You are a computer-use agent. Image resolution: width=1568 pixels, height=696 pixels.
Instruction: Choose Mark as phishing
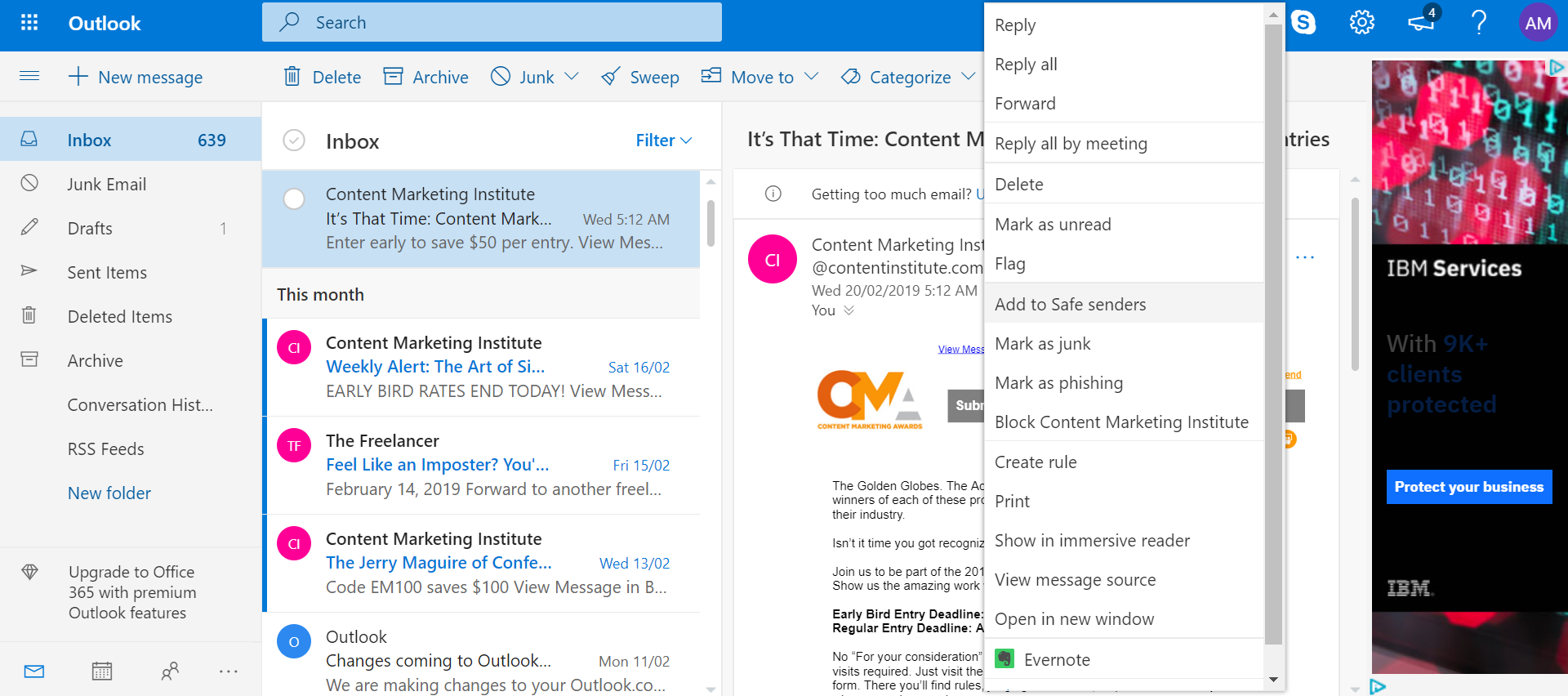coord(1124,383)
